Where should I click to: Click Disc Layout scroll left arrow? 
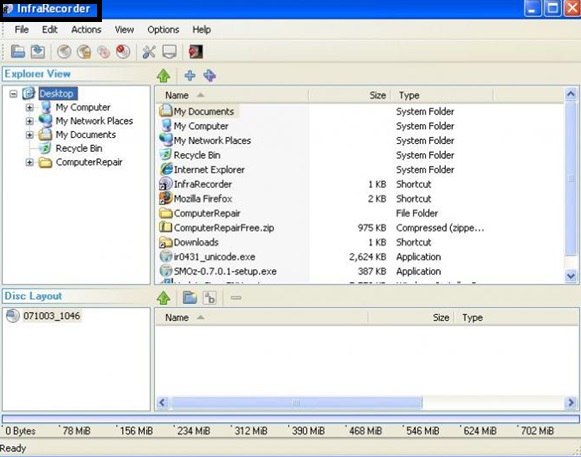[x=162, y=403]
